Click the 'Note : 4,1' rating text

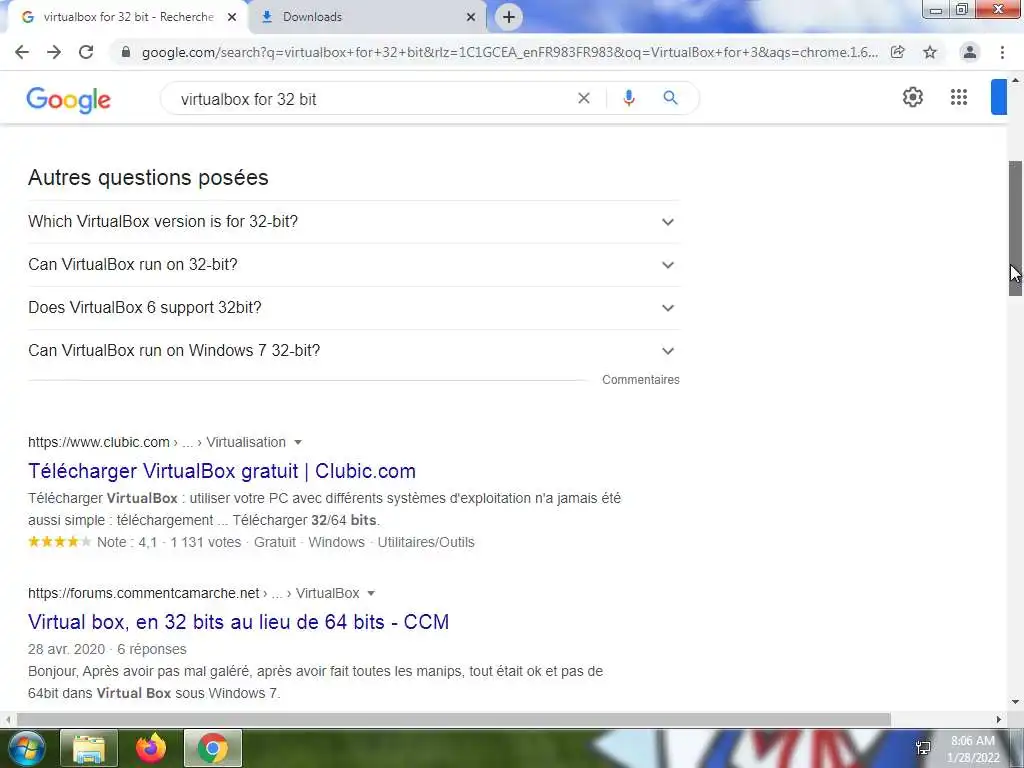[127, 542]
